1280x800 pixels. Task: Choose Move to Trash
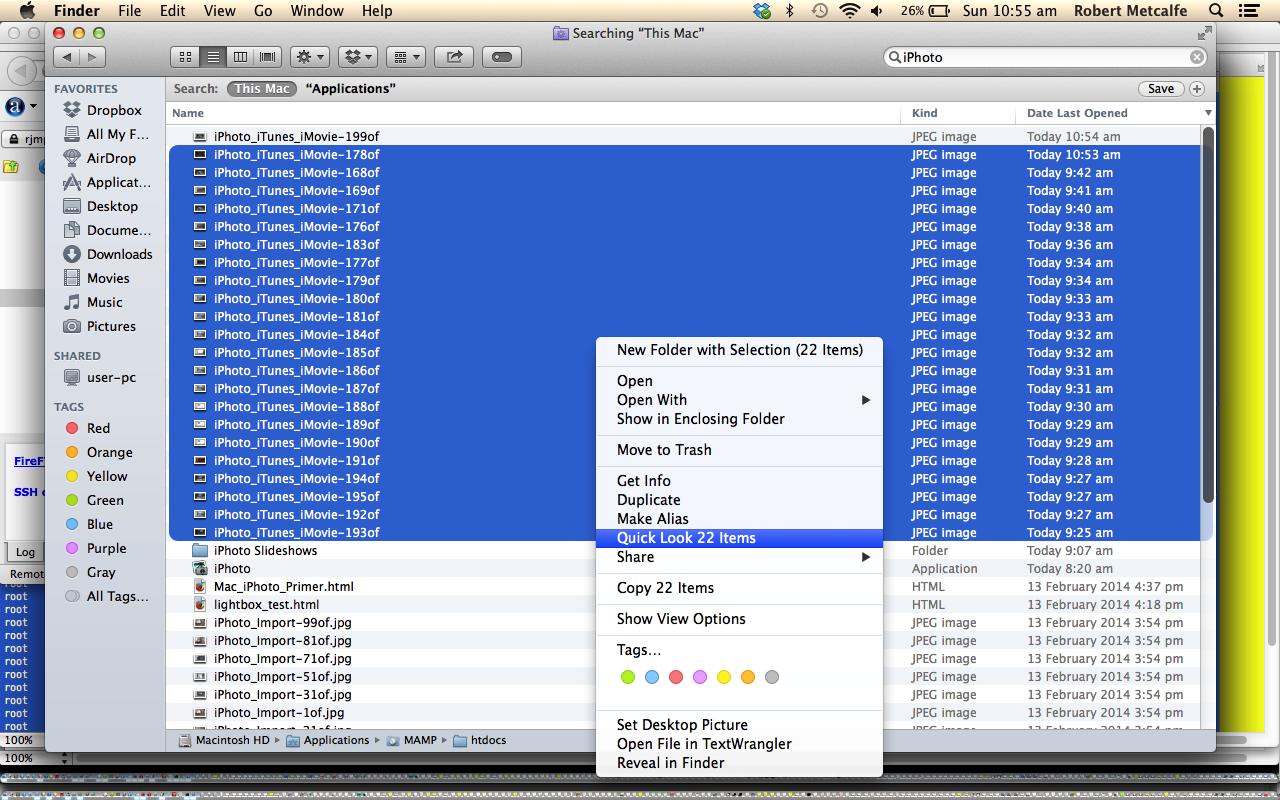[739, 450]
